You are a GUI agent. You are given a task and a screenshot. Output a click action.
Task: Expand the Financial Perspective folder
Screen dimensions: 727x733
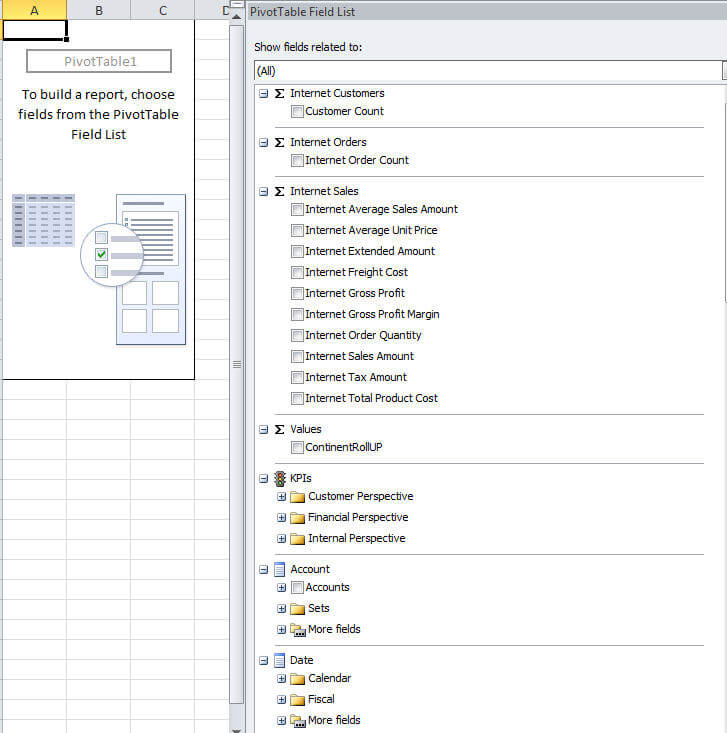281,517
